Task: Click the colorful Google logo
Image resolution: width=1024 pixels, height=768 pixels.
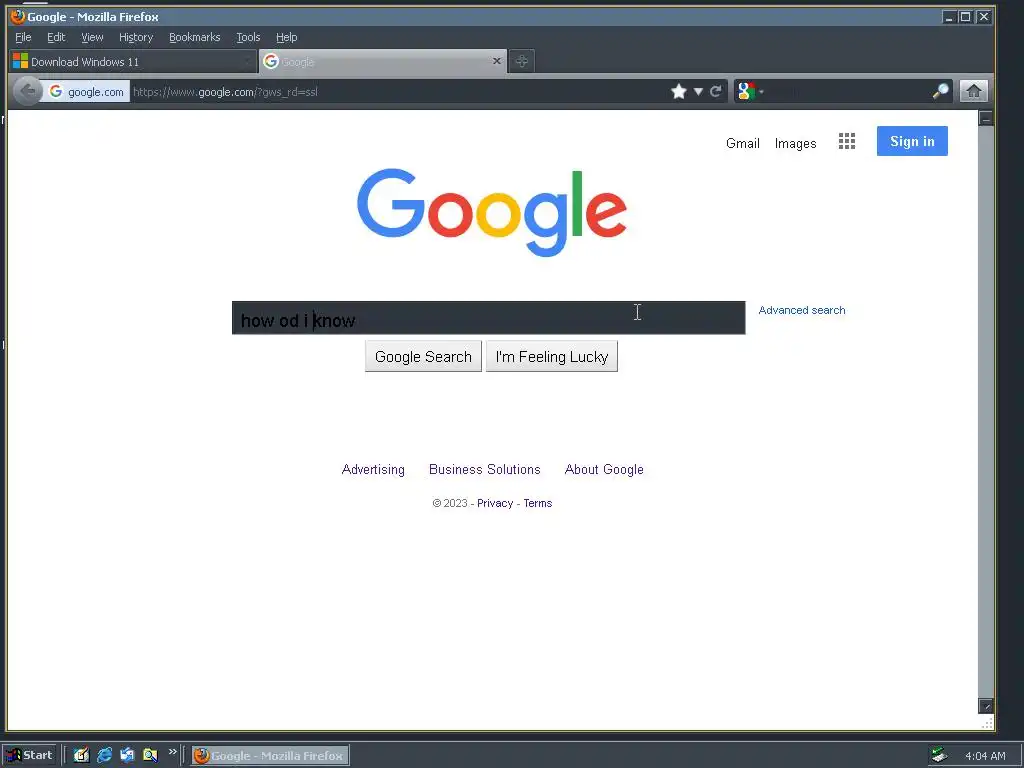Action: (x=492, y=212)
